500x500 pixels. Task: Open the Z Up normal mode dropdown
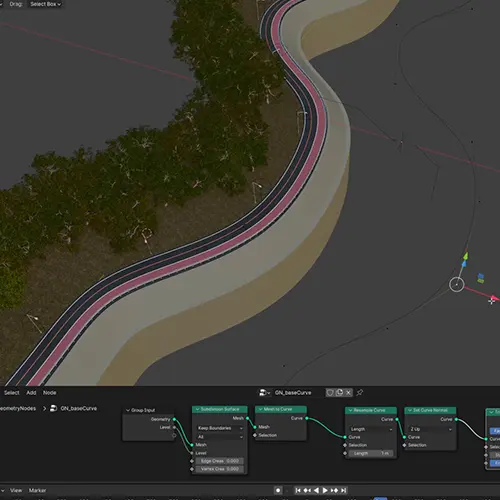(430, 429)
